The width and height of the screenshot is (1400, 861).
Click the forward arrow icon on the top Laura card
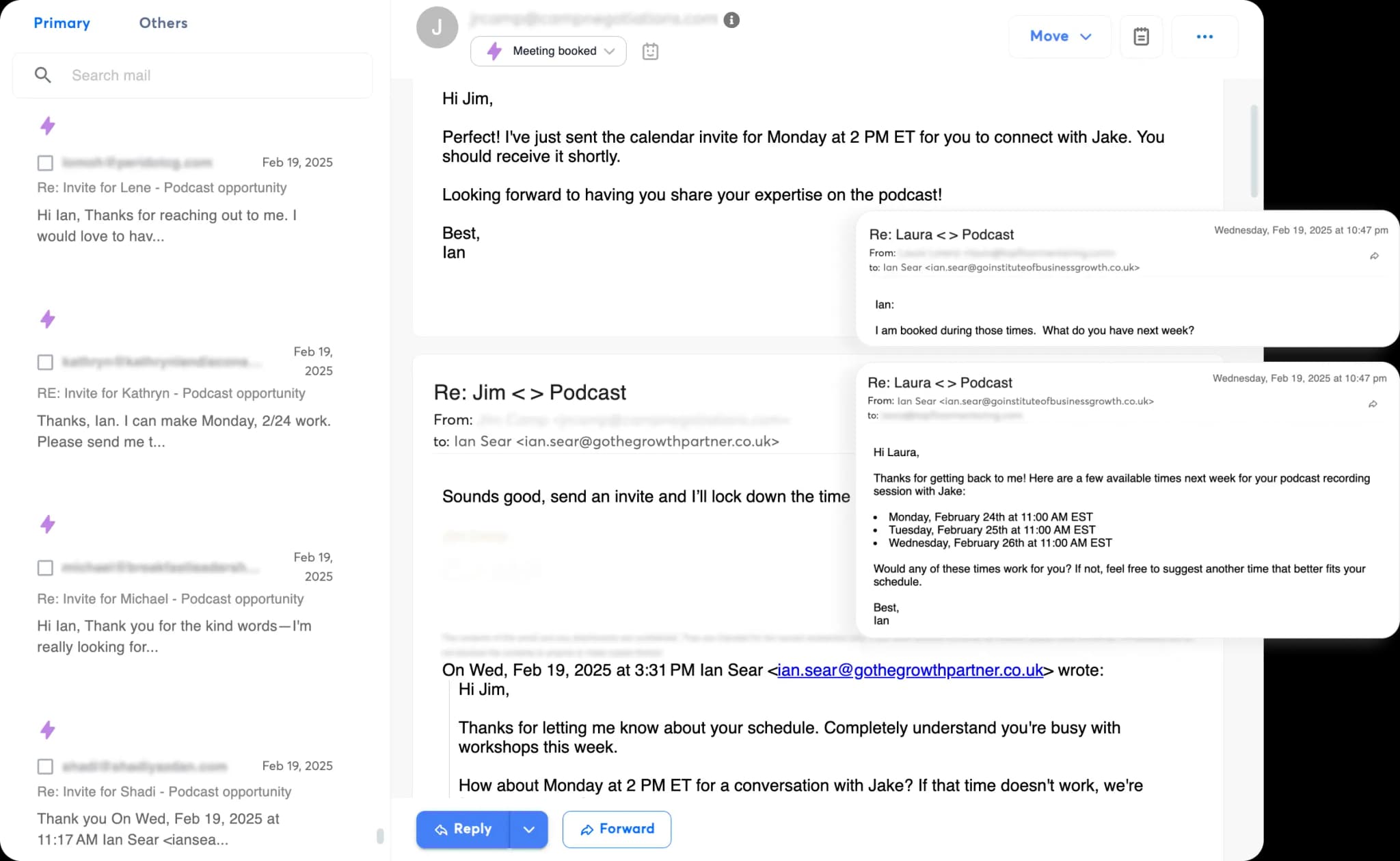coord(1374,256)
